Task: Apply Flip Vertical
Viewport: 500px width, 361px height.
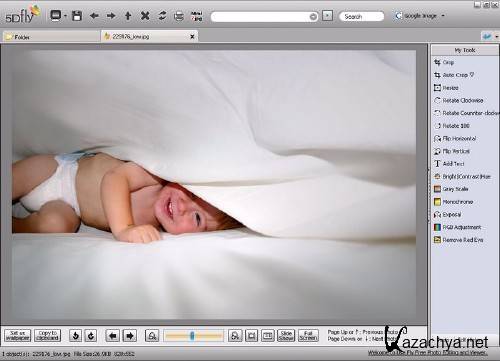Action: tap(452, 151)
